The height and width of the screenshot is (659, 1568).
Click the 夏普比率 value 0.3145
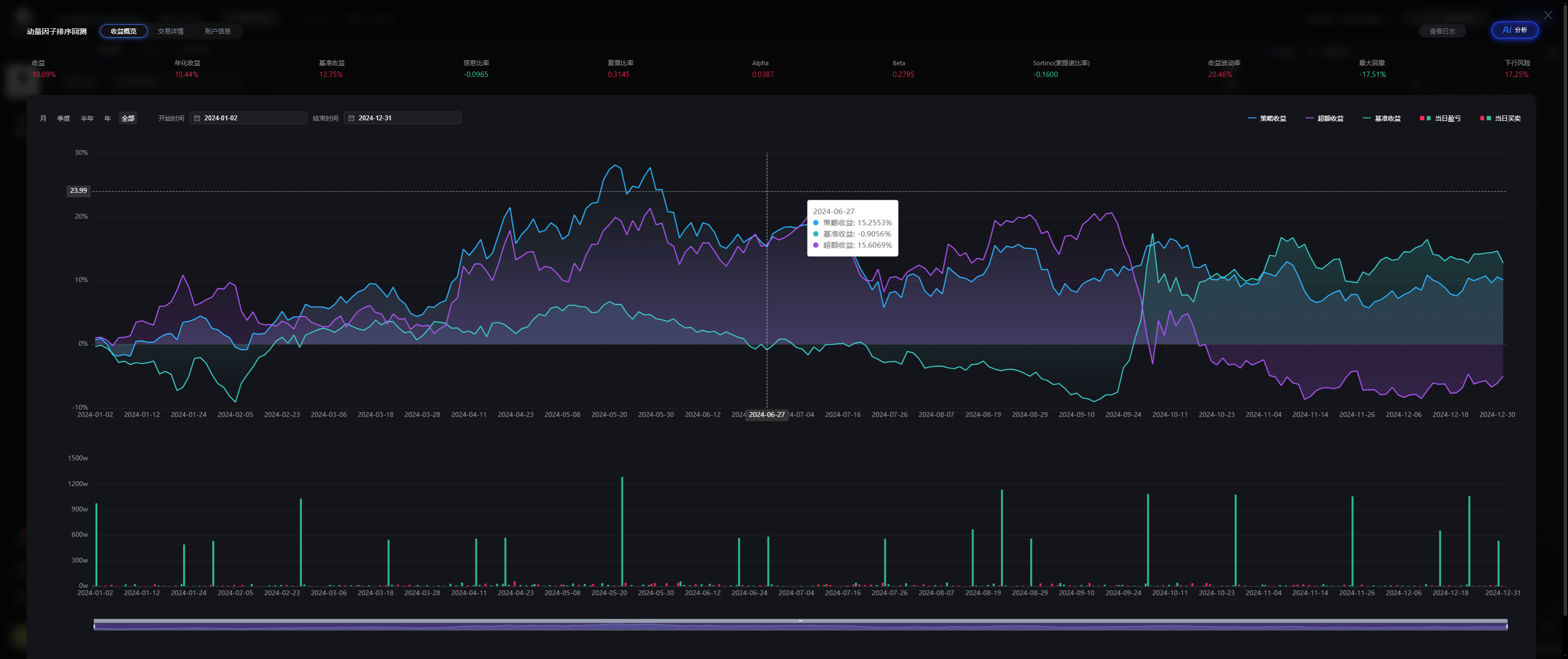point(618,75)
